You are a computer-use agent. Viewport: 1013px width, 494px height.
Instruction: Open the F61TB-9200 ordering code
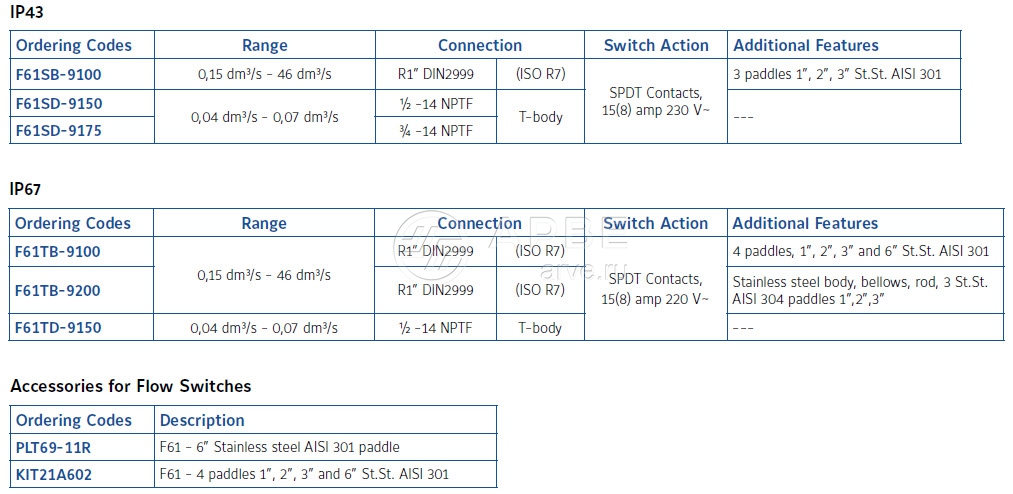(x=58, y=290)
